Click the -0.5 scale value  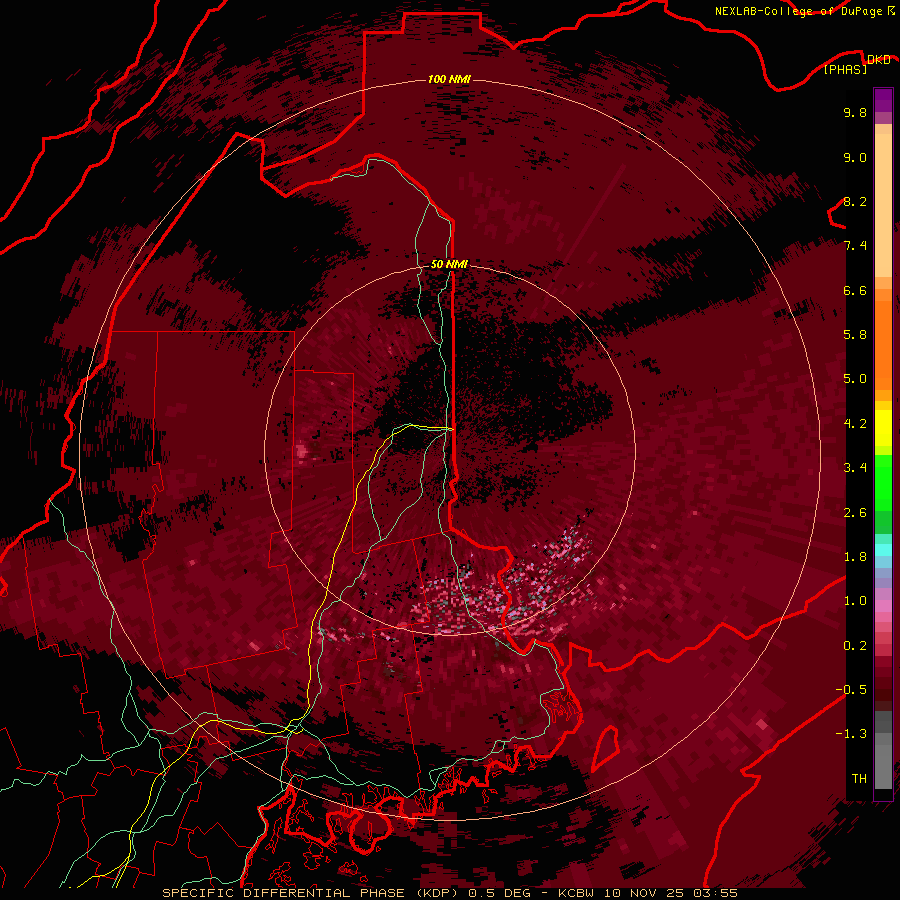click(x=851, y=690)
